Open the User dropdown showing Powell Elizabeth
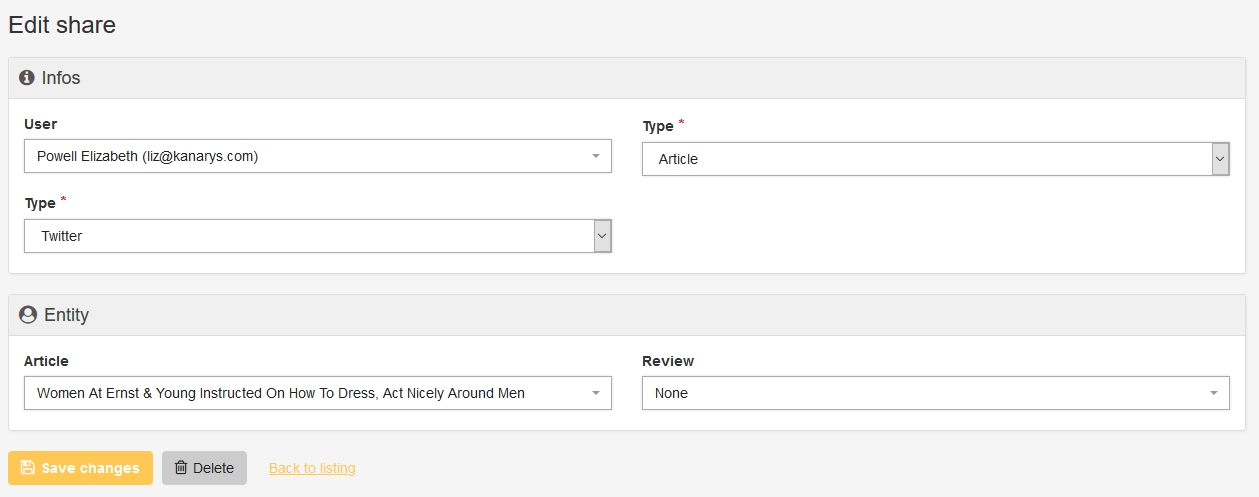Viewport: 1259px width, 497px height. (x=318, y=156)
